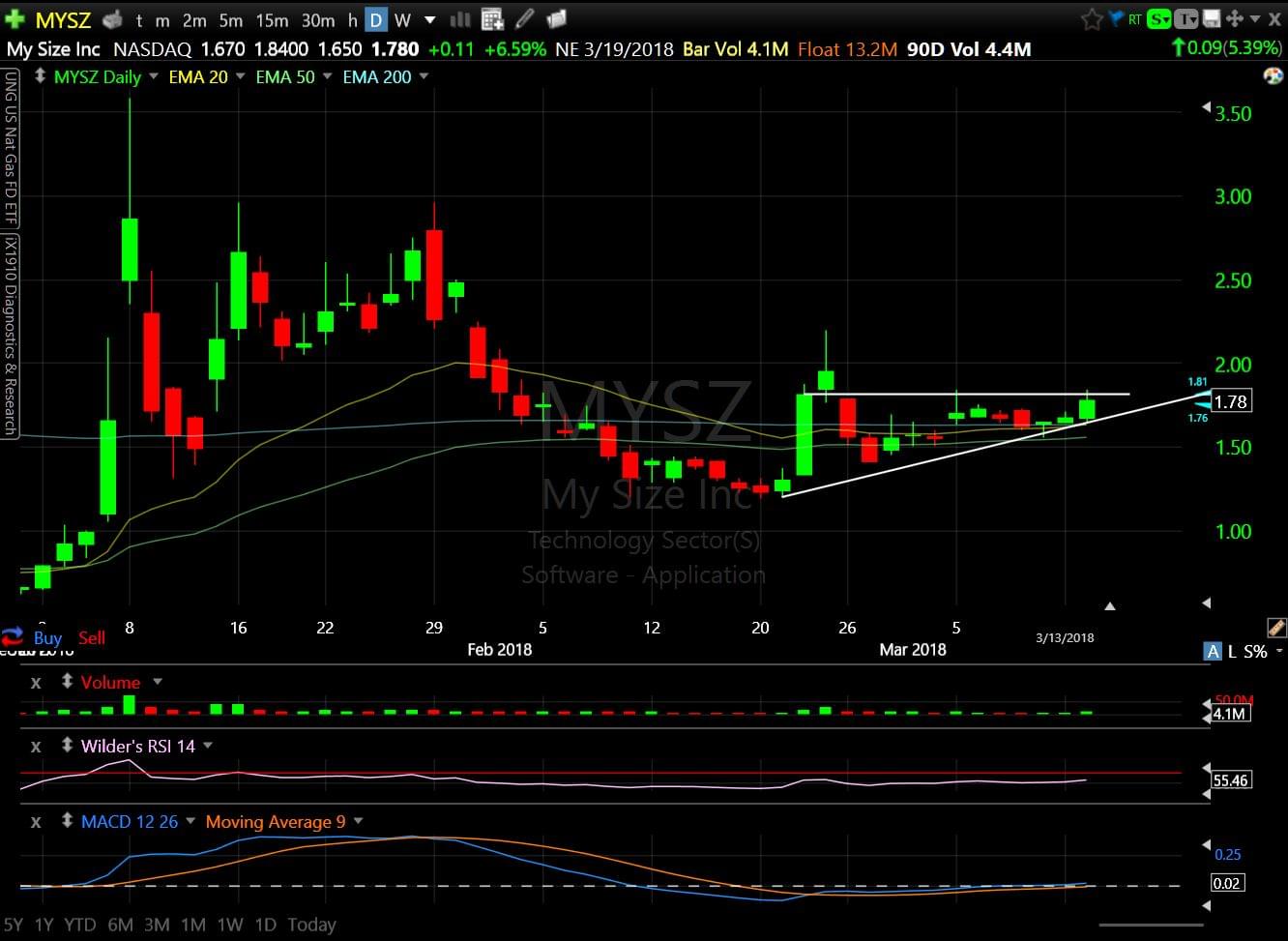Click the MYSZ ticker symbol field
Screen dimensions: 1288x941
pyautogui.click(x=63, y=19)
